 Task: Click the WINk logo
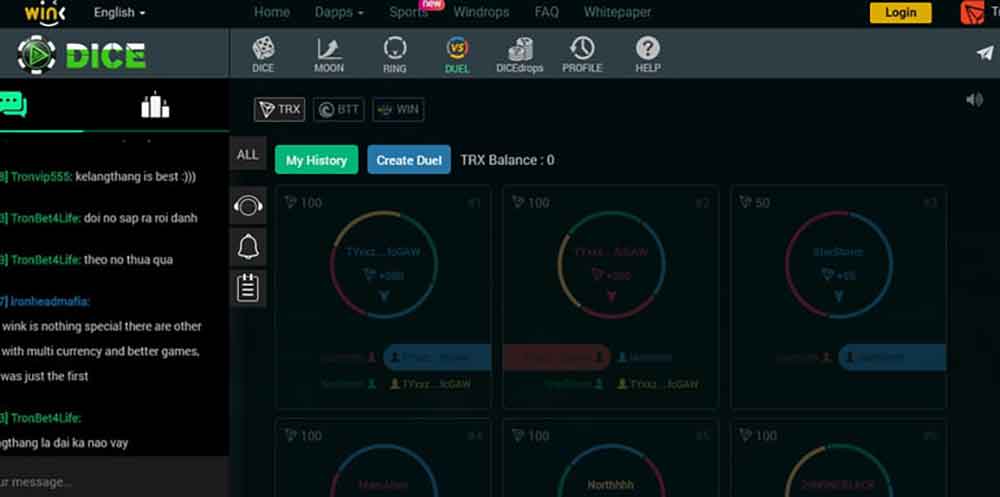tap(45, 13)
